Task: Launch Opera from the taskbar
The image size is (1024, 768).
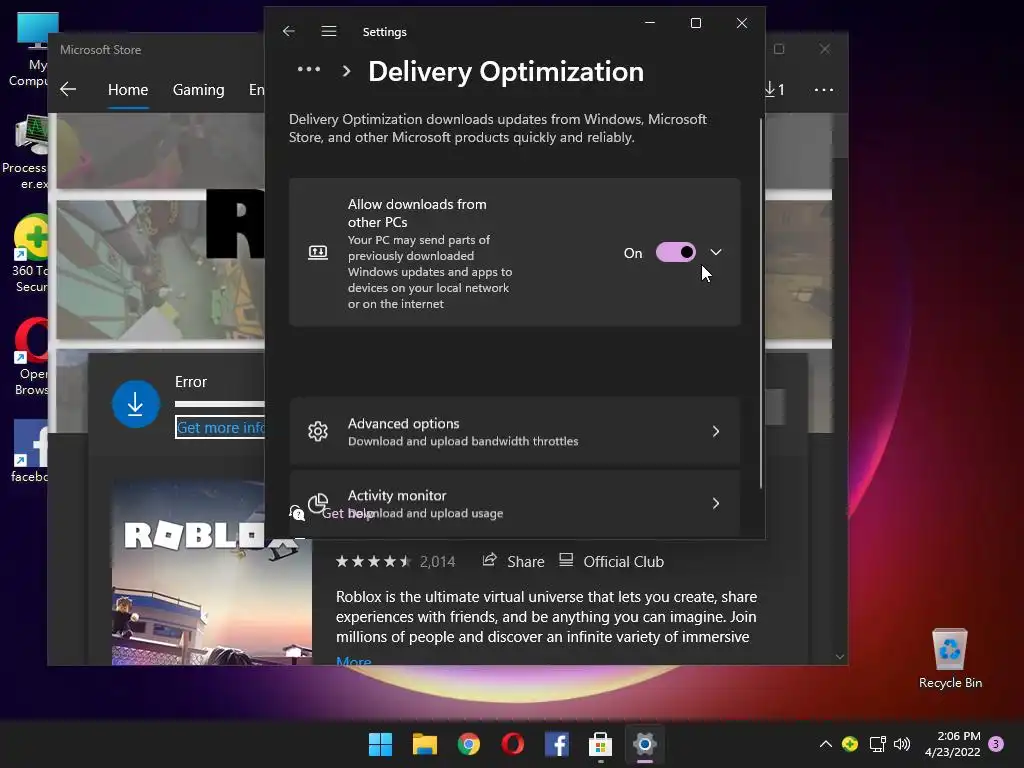Action: click(x=513, y=744)
